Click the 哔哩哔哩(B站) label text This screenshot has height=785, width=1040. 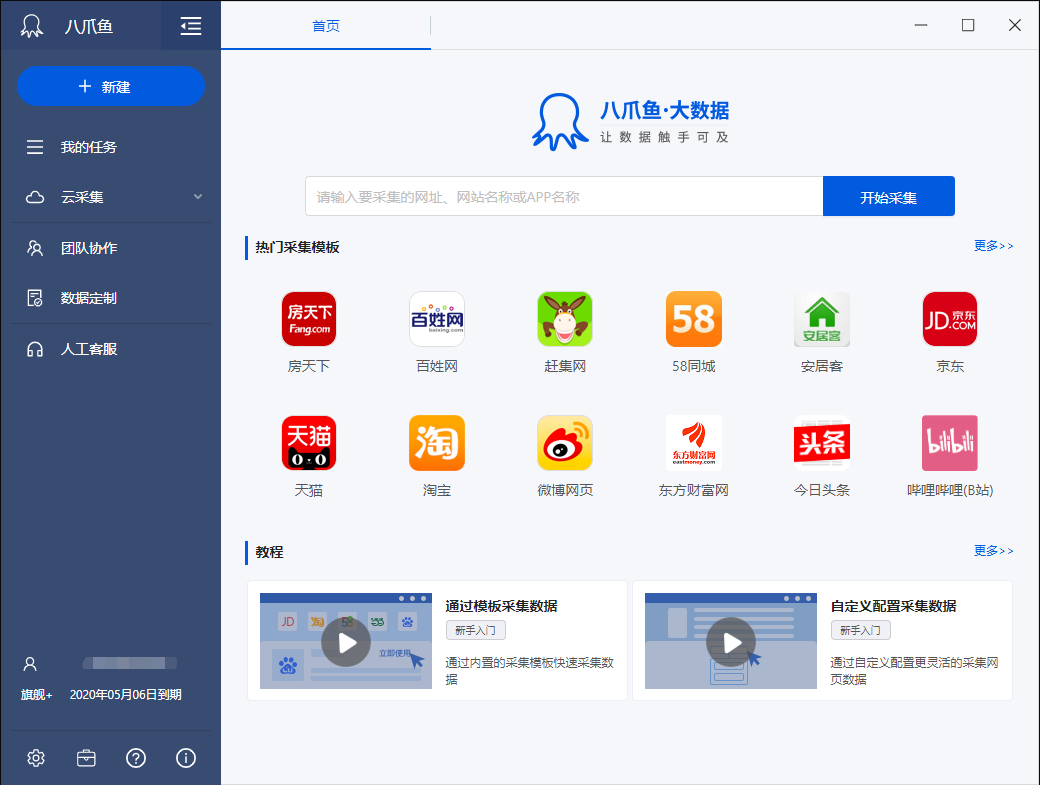coord(950,491)
